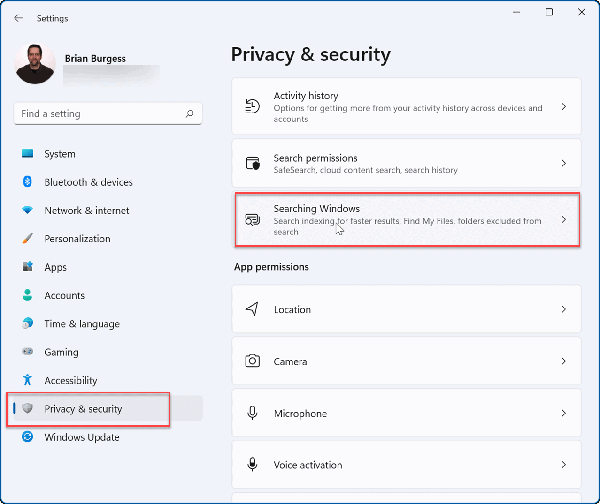Click the Voice activation microphone icon
Screen dimensions: 600x504
point(252,465)
